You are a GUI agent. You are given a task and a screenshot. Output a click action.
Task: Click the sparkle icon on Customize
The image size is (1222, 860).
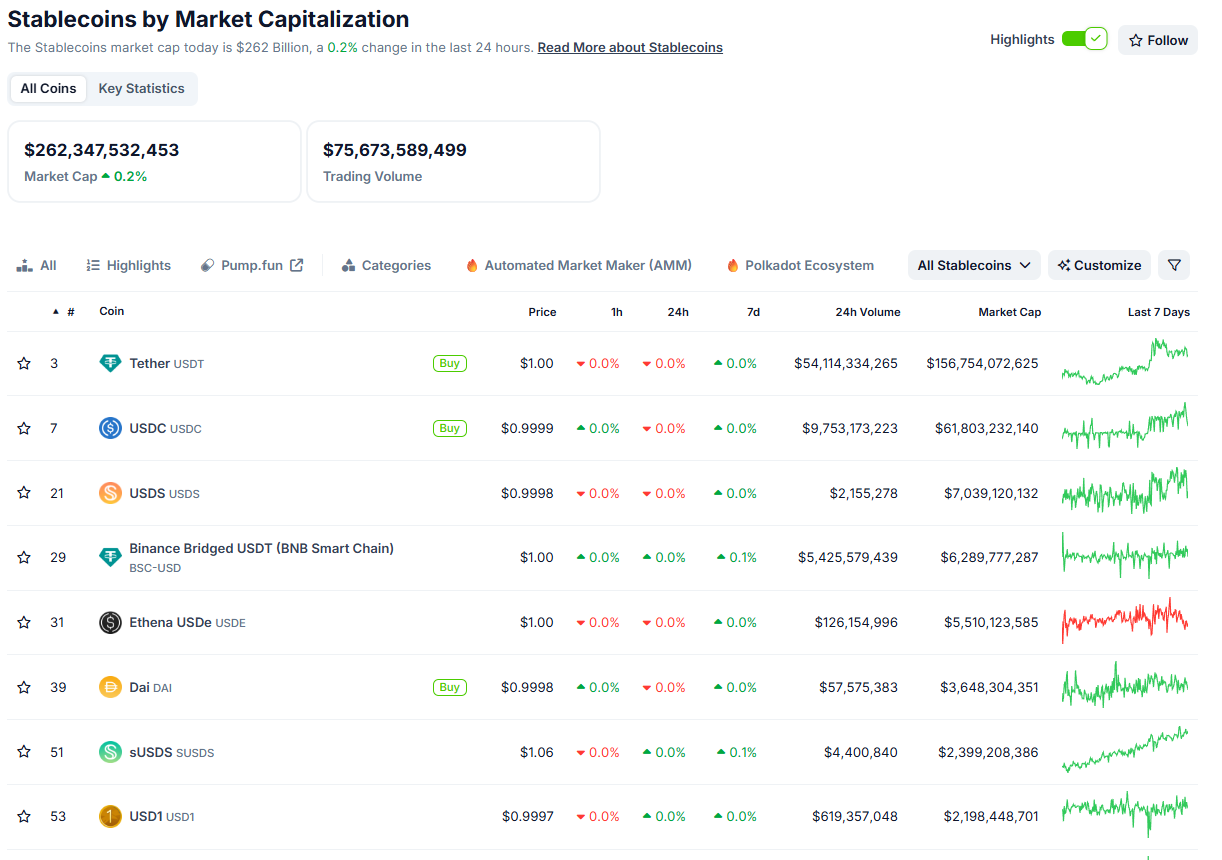coord(1064,265)
